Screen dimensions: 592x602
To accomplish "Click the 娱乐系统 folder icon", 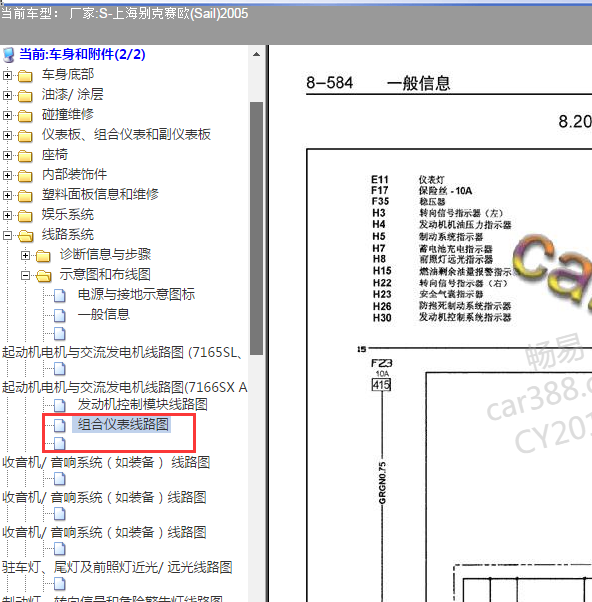I will coord(25,216).
